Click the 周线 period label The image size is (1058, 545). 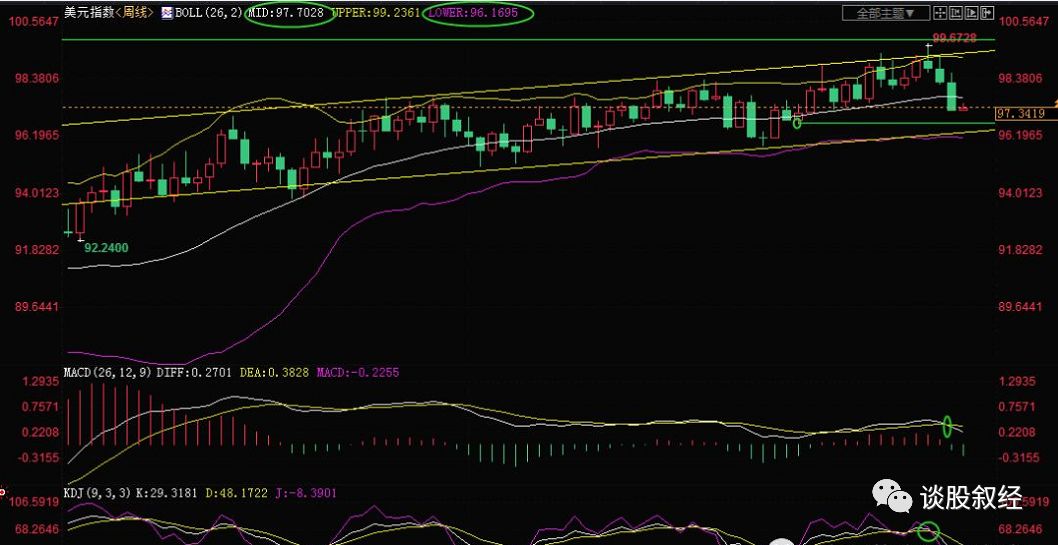coord(135,12)
